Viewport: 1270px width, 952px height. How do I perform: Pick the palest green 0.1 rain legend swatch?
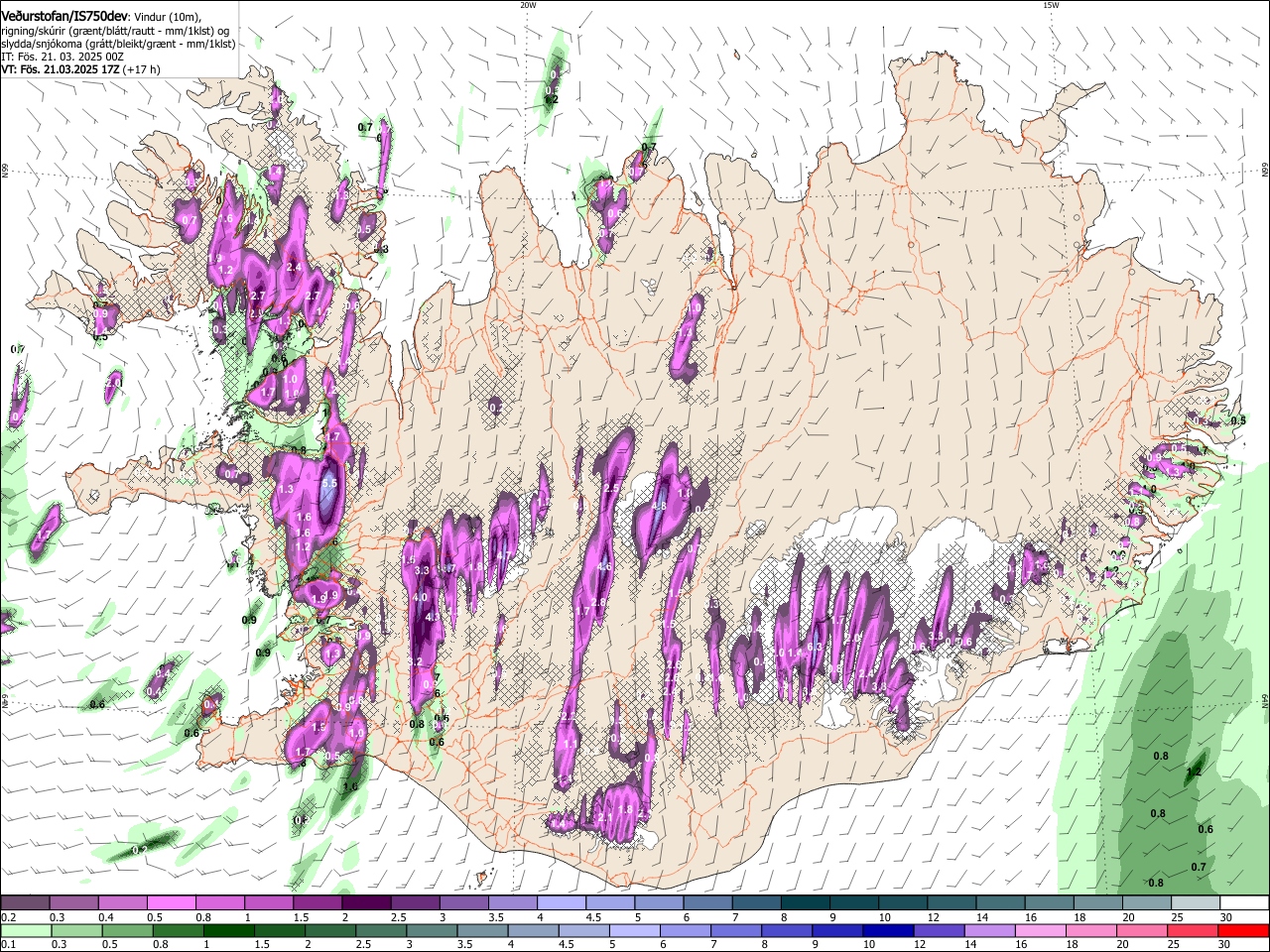[26, 930]
